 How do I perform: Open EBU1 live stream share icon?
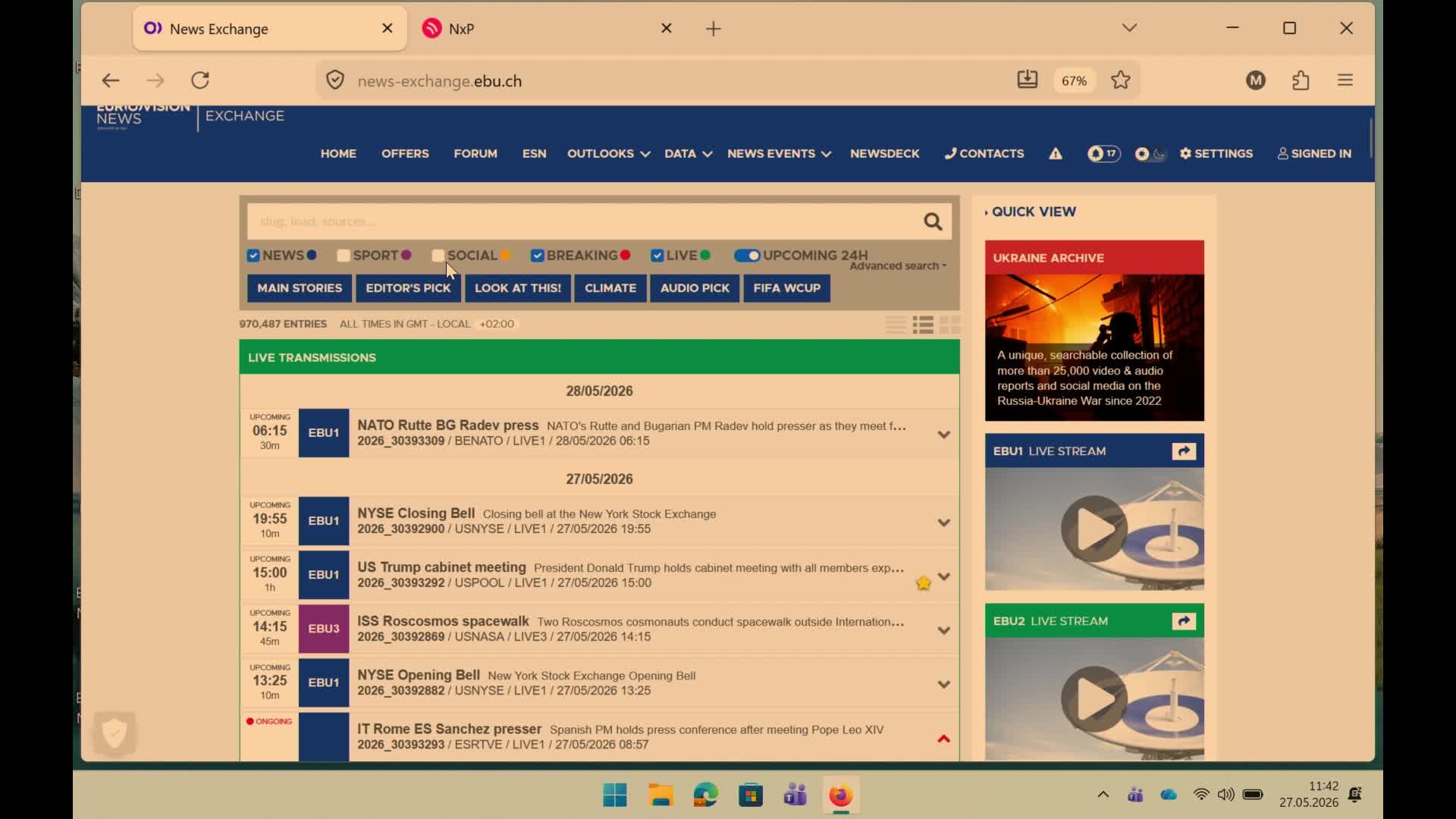(x=1184, y=452)
